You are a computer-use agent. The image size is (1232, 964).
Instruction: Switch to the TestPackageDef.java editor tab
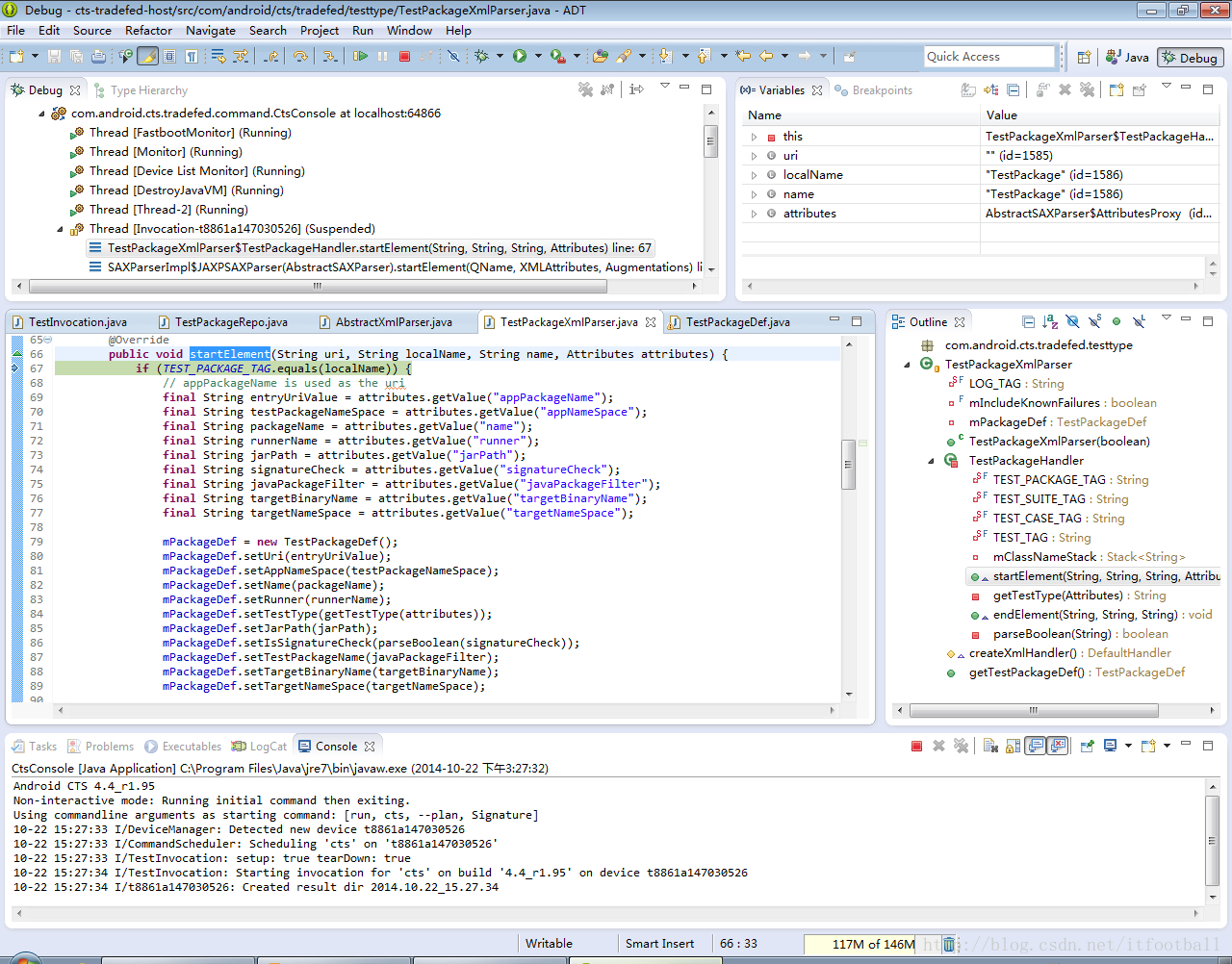click(x=737, y=322)
